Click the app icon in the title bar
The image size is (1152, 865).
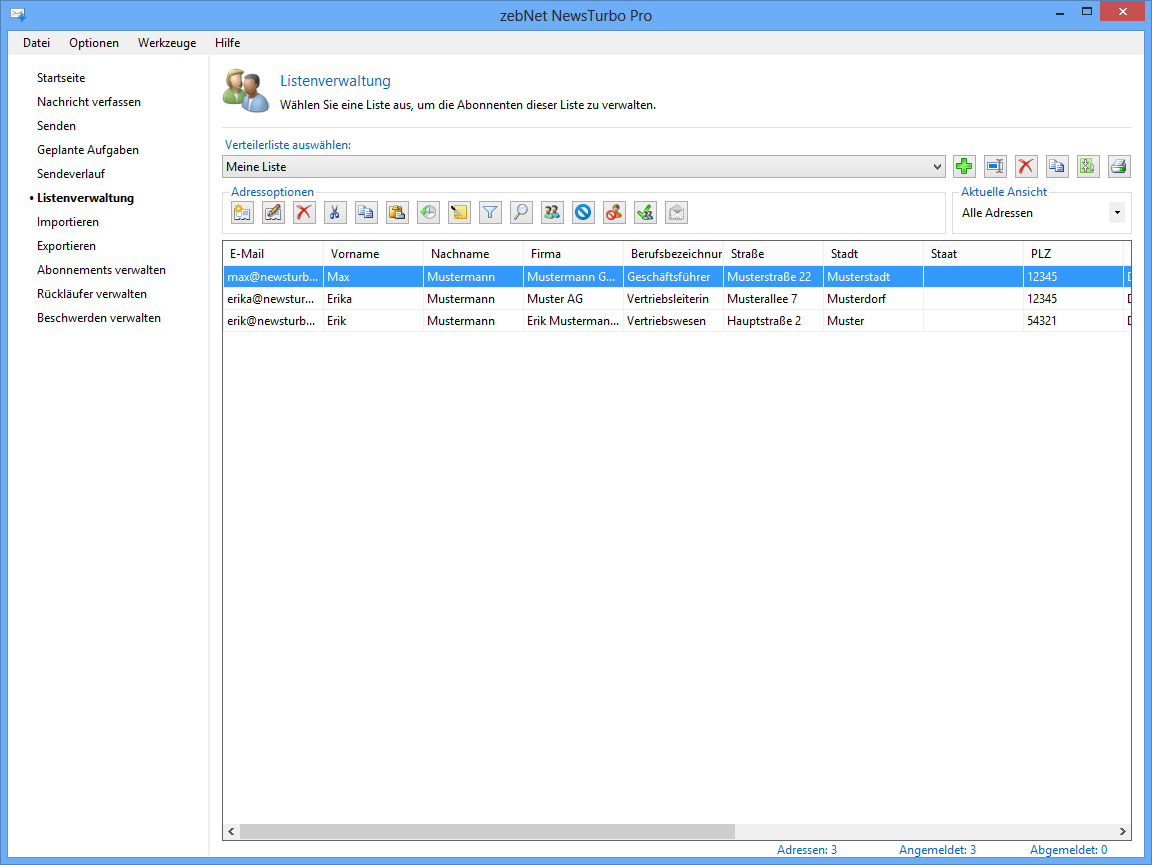point(18,15)
